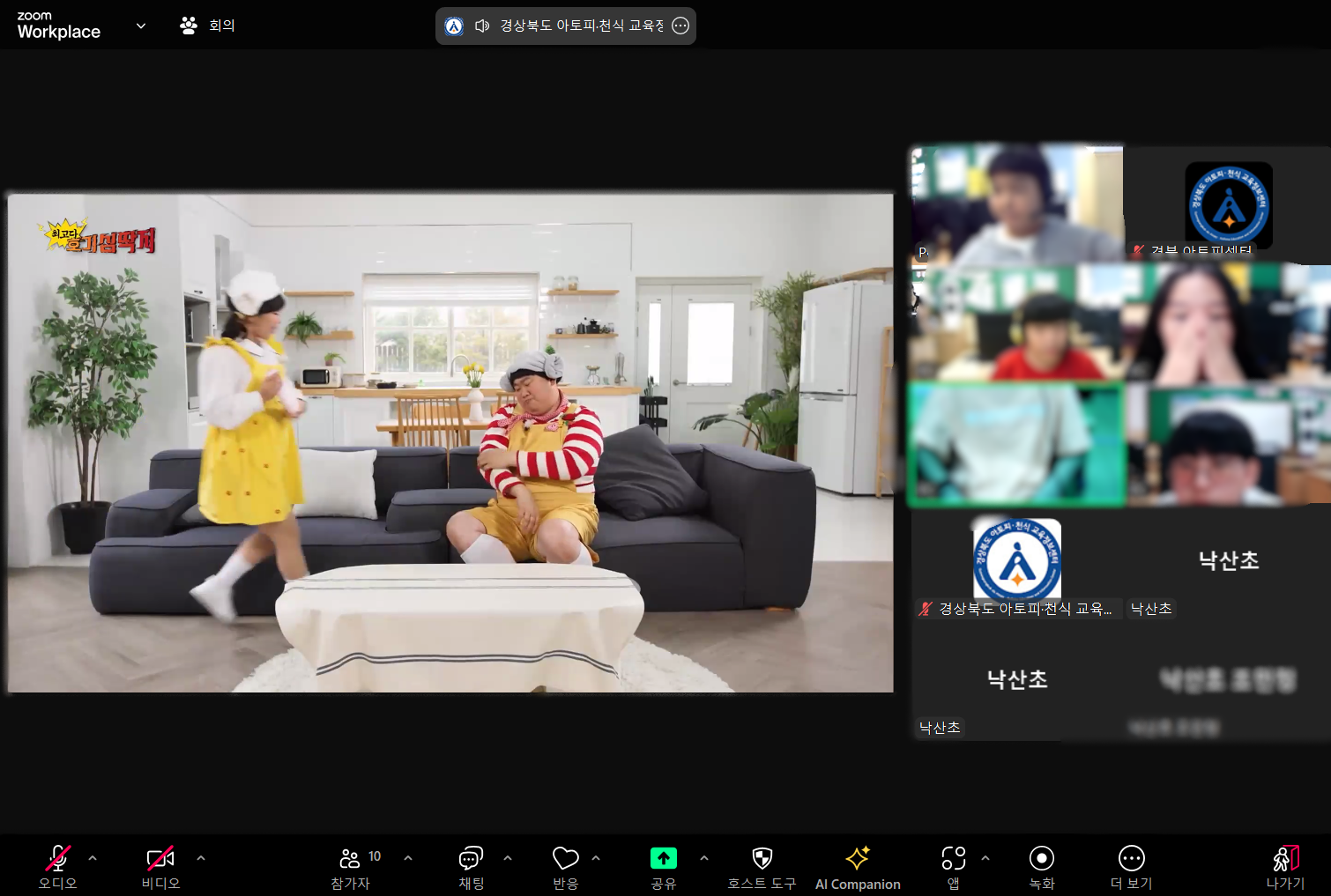Screen dimensions: 1331x896
Task: Click the speaker icon in sharing banner
Action: coord(482,26)
